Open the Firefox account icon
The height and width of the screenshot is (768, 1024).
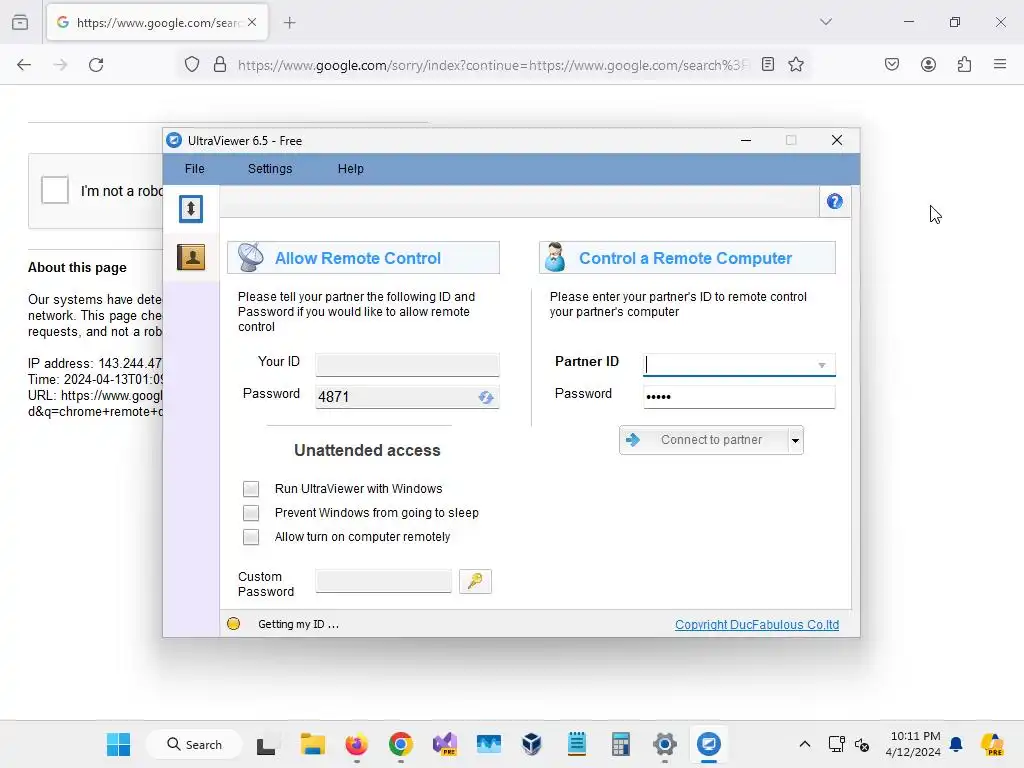pos(928,65)
